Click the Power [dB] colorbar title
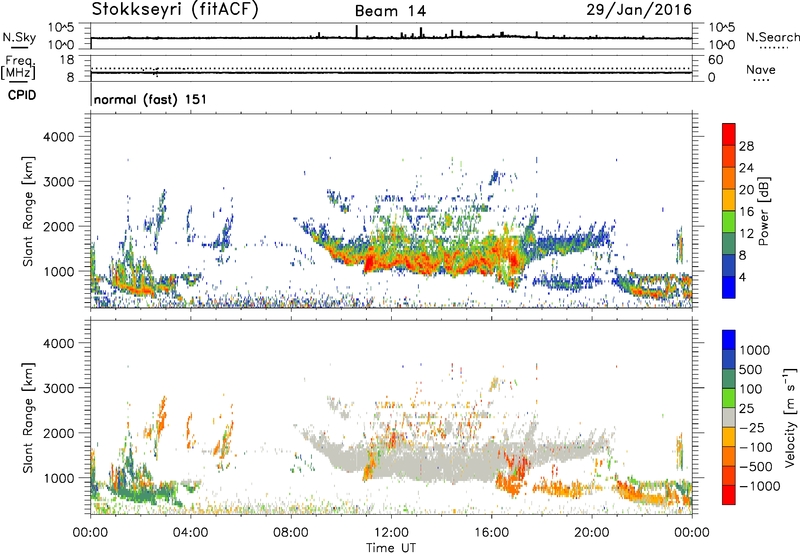This screenshot has height=554, width=800. coord(764,211)
